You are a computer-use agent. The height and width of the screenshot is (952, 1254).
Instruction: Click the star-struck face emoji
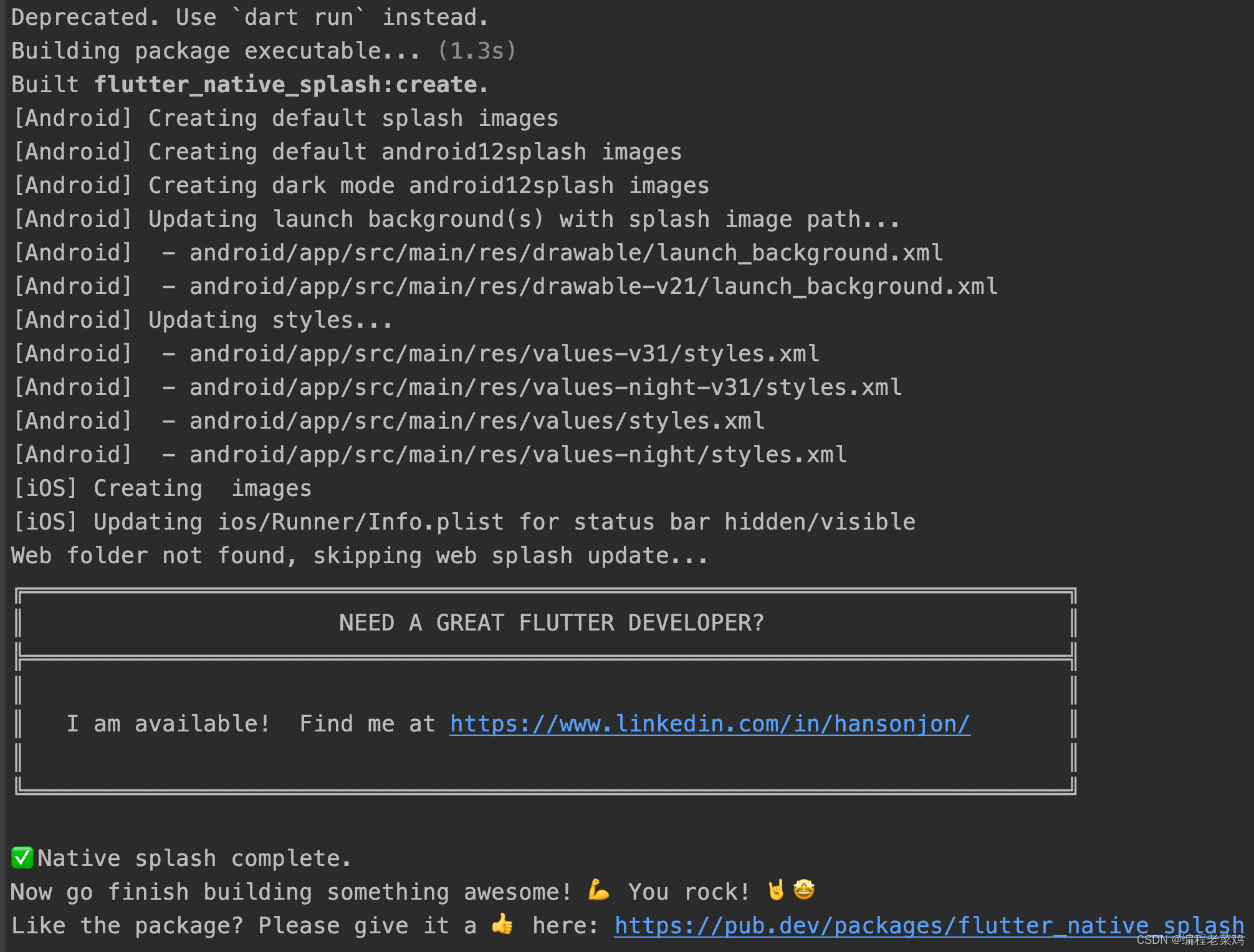tap(804, 890)
